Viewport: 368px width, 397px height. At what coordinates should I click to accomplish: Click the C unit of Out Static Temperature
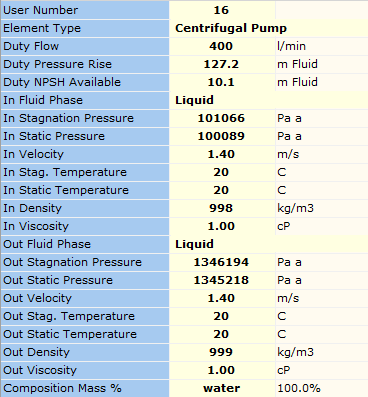click(x=282, y=334)
